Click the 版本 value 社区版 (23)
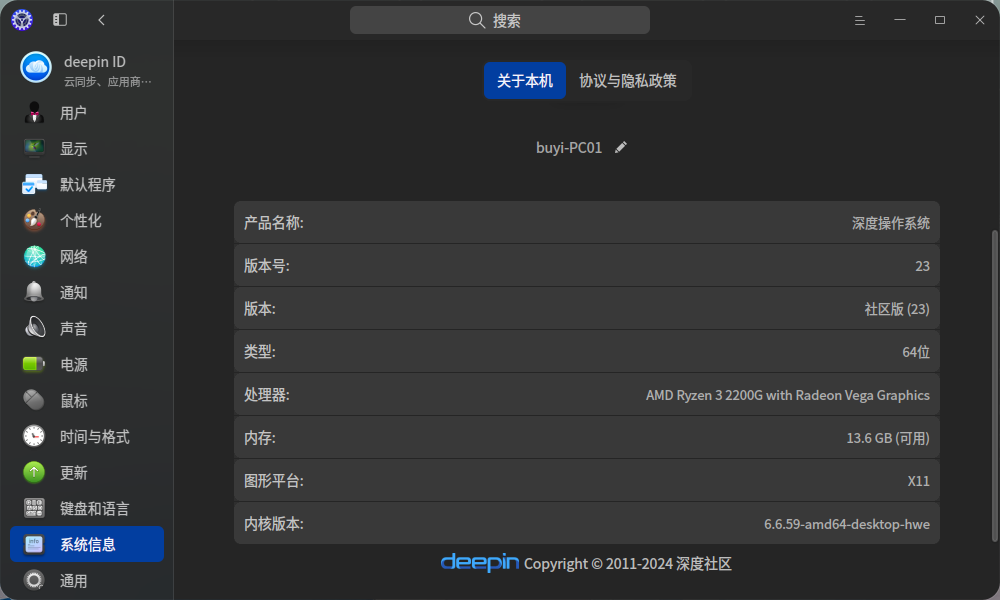The height and width of the screenshot is (600, 1000). (897, 309)
